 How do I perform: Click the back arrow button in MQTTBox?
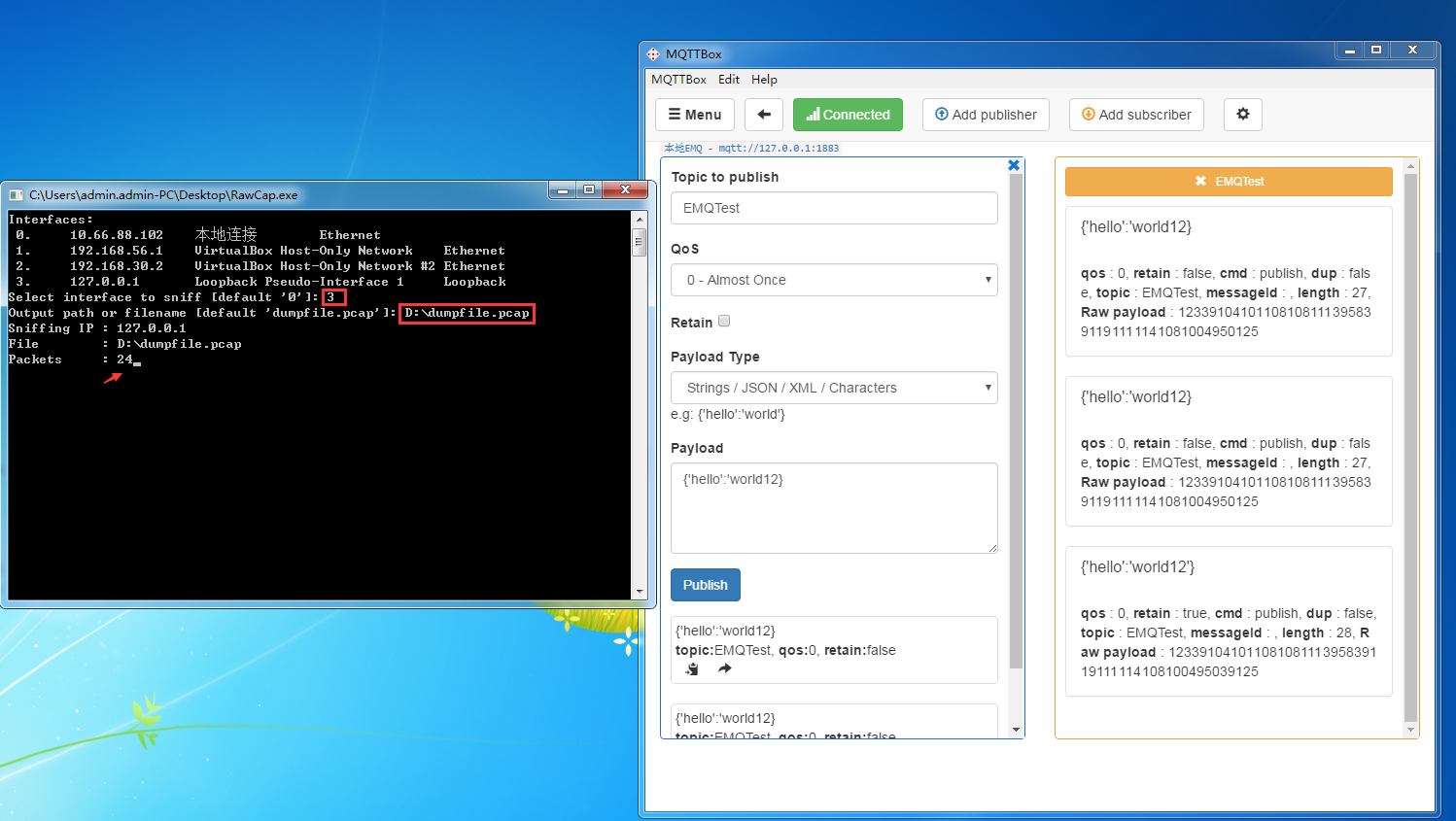[x=764, y=115]
